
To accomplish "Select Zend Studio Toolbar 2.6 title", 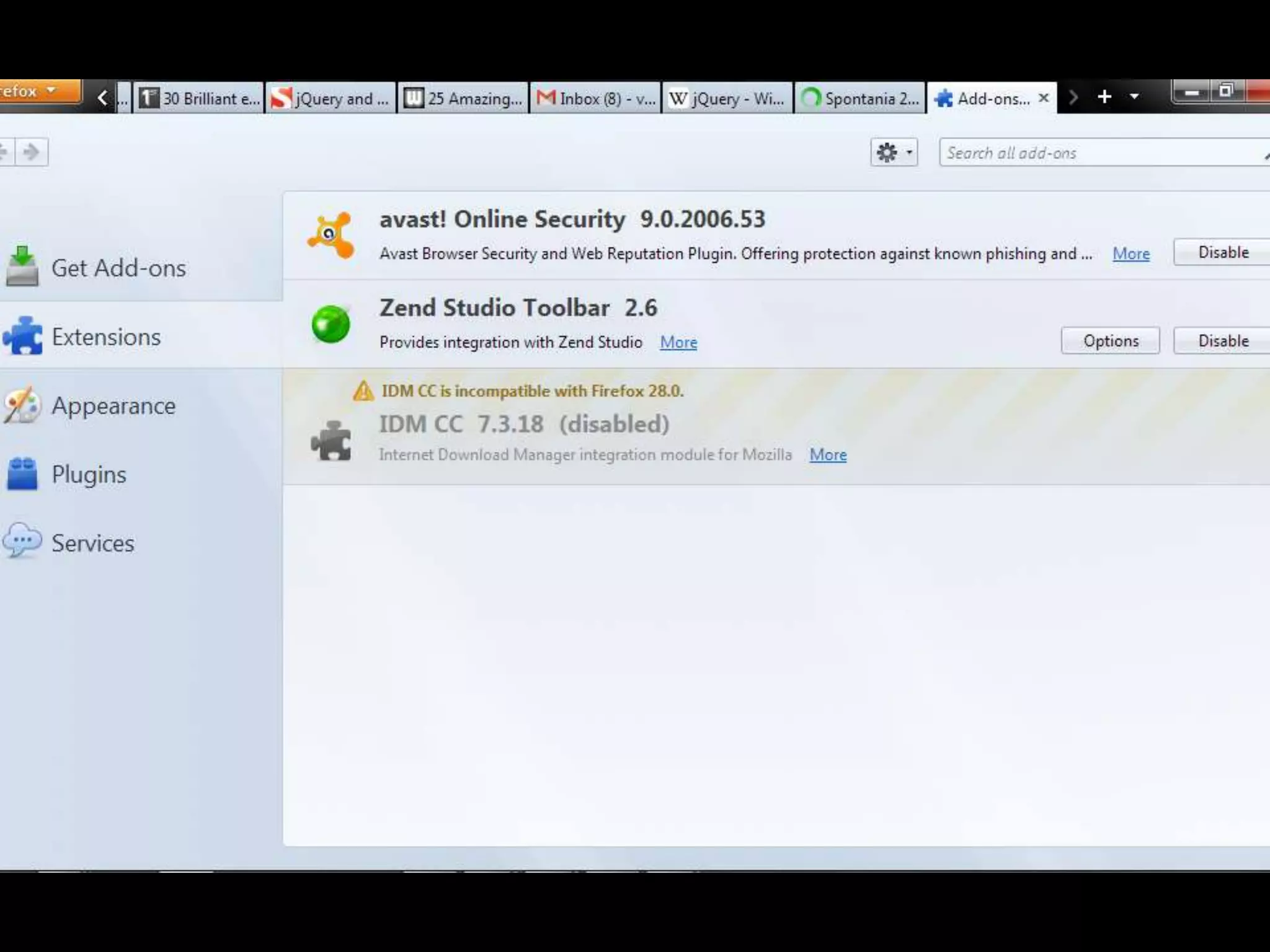I will (x=518, y=308).
